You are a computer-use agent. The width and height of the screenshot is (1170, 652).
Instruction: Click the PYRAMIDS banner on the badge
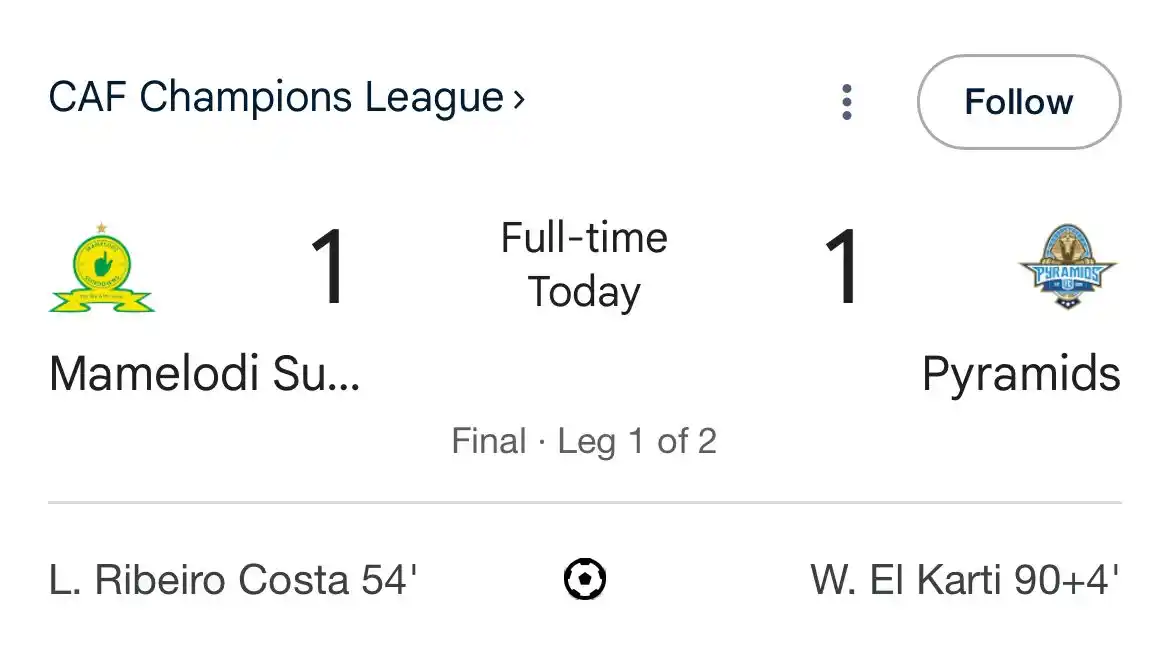(1067, 274)
